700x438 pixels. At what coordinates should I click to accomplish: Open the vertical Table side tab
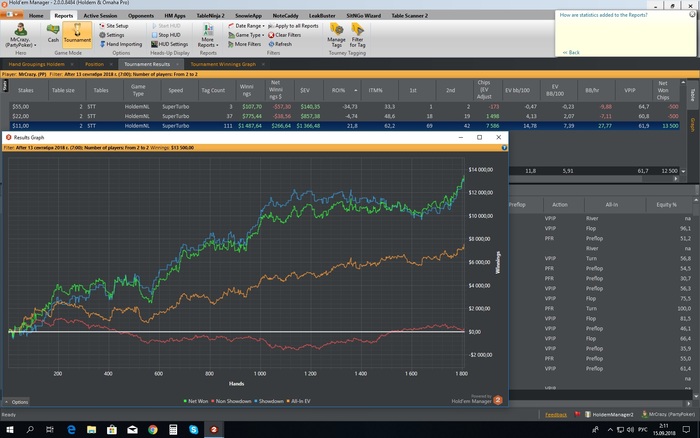(x=692, y=95)
